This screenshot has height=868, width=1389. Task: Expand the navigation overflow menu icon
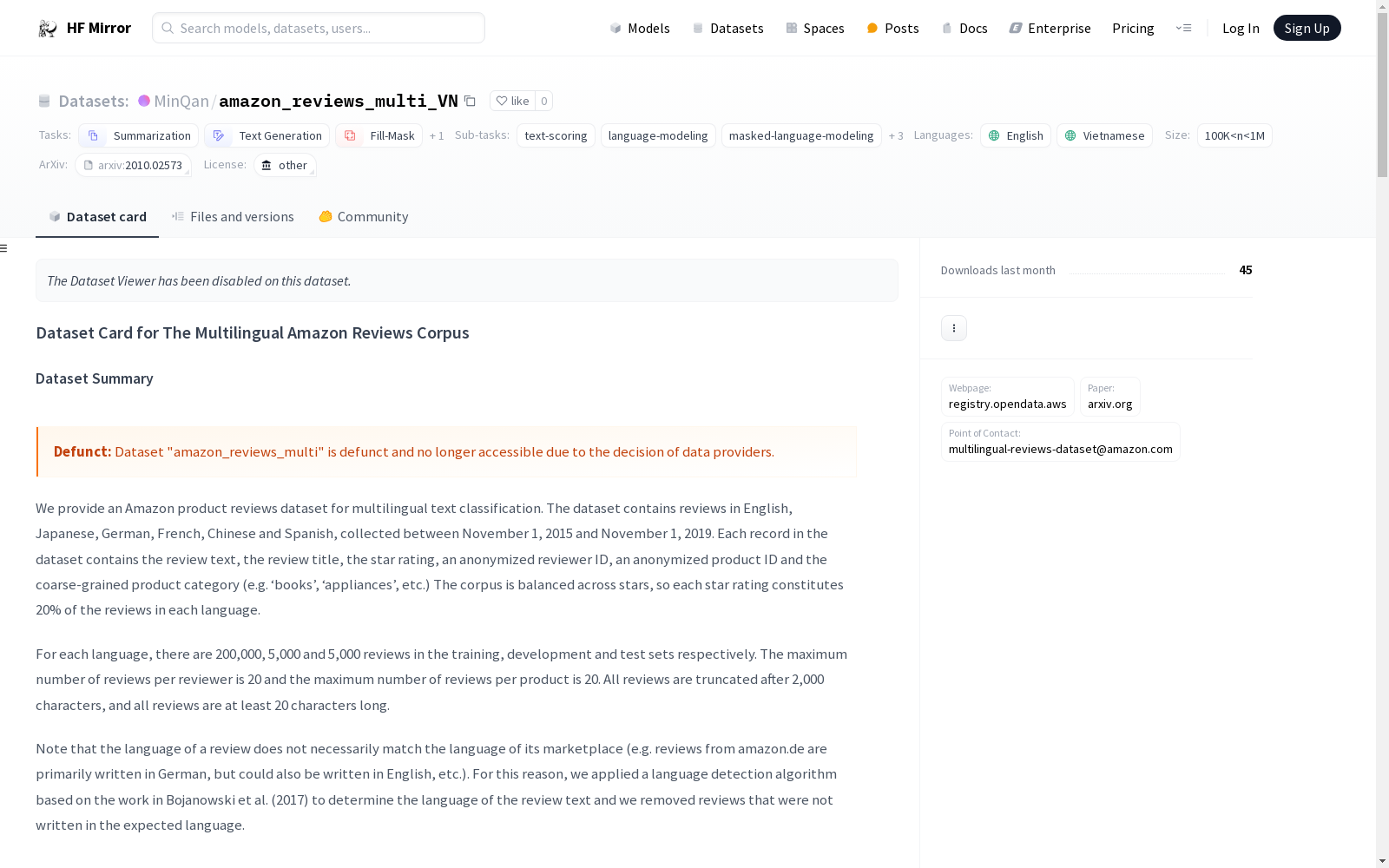(1183, 28)
